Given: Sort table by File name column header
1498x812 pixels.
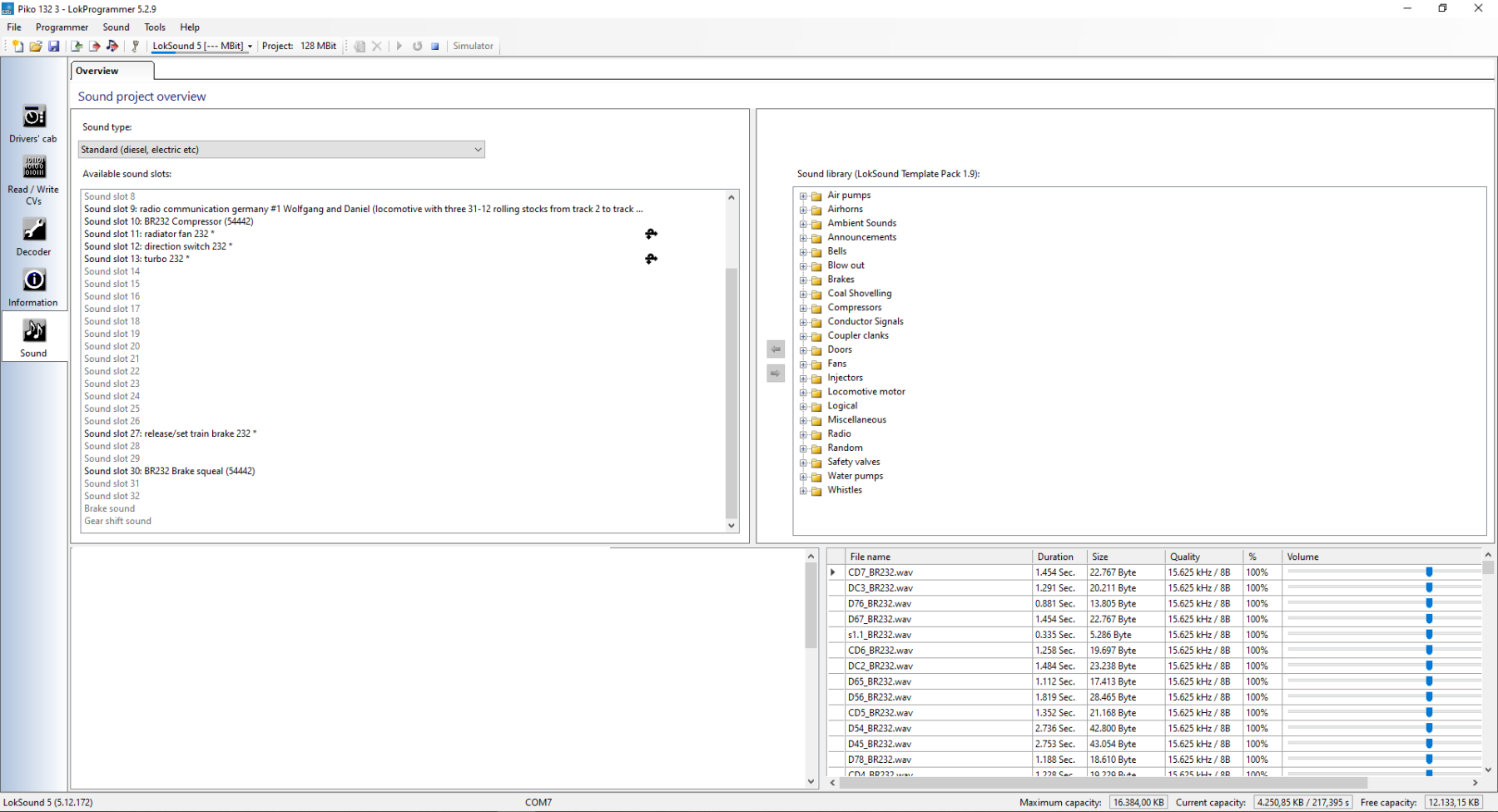Looking at the screenshot, I should click(x=938, y=557).
